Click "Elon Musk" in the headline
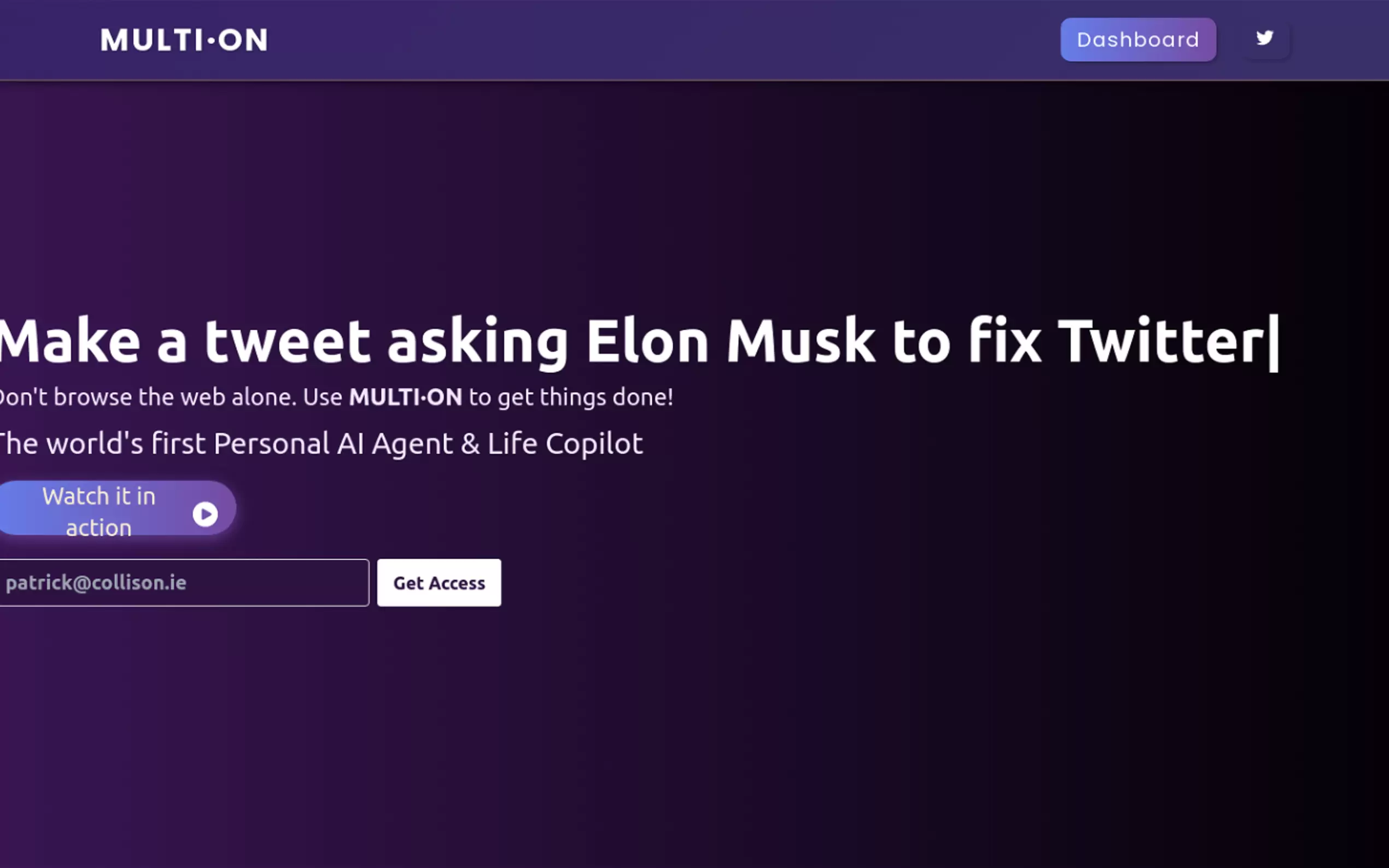 coord(729,342)
